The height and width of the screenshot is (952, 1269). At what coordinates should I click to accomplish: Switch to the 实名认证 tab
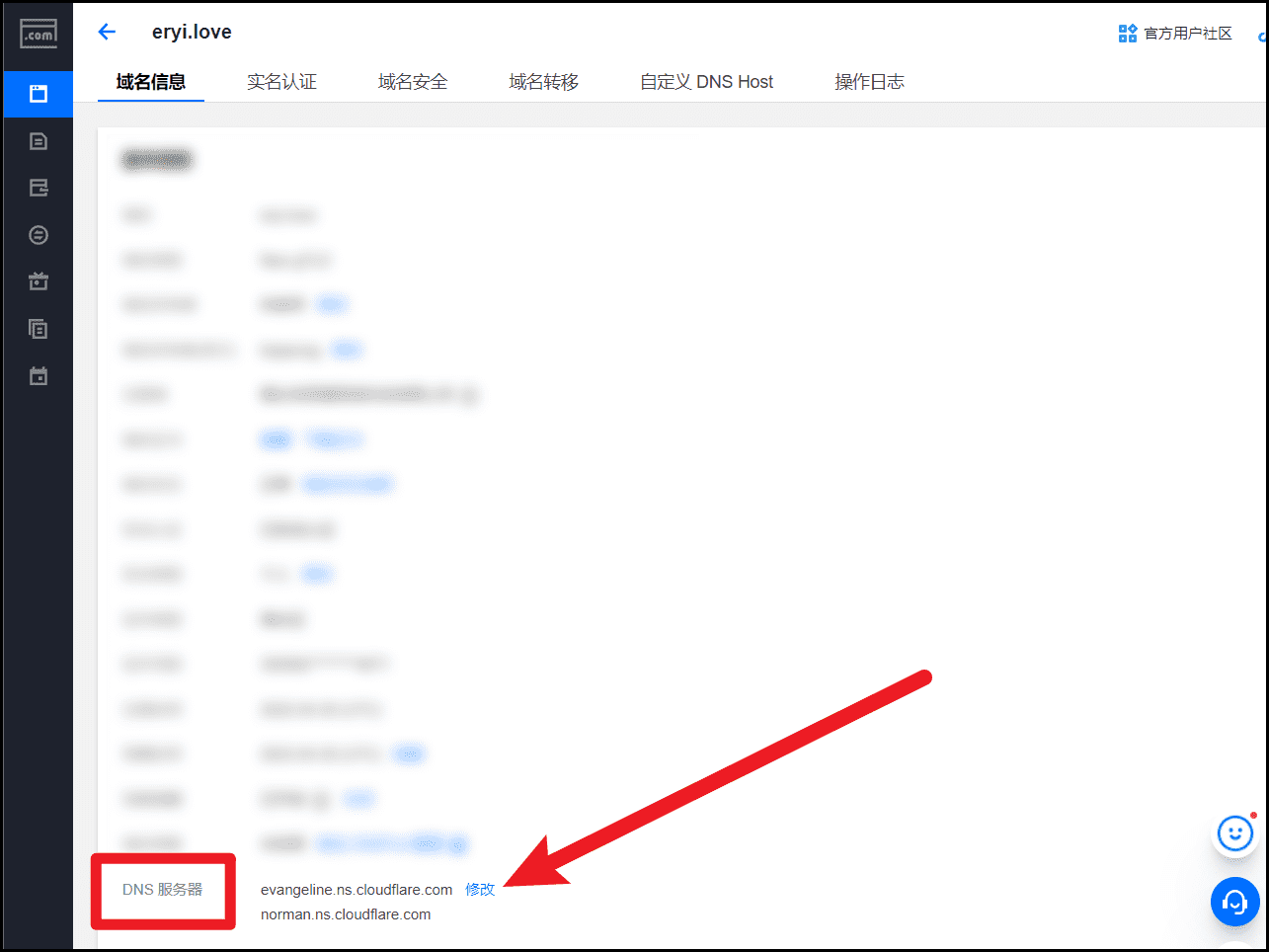tap(281, 82)
